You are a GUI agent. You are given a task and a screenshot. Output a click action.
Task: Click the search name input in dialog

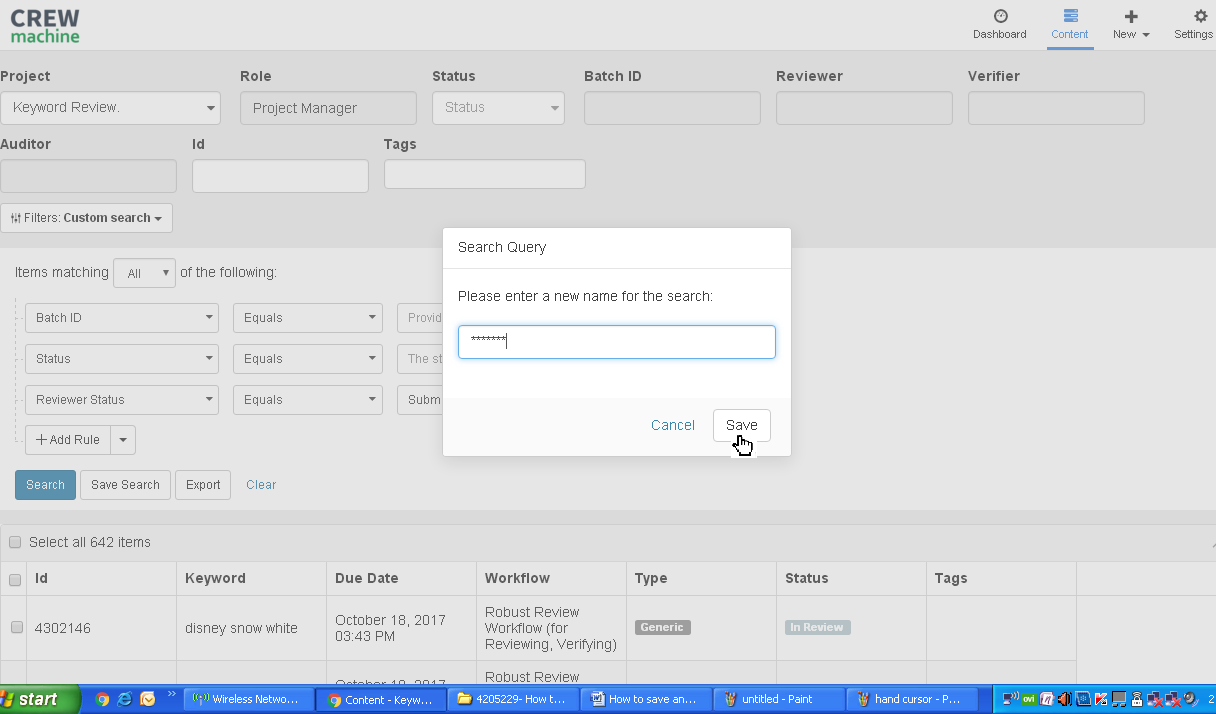point(617,341)
